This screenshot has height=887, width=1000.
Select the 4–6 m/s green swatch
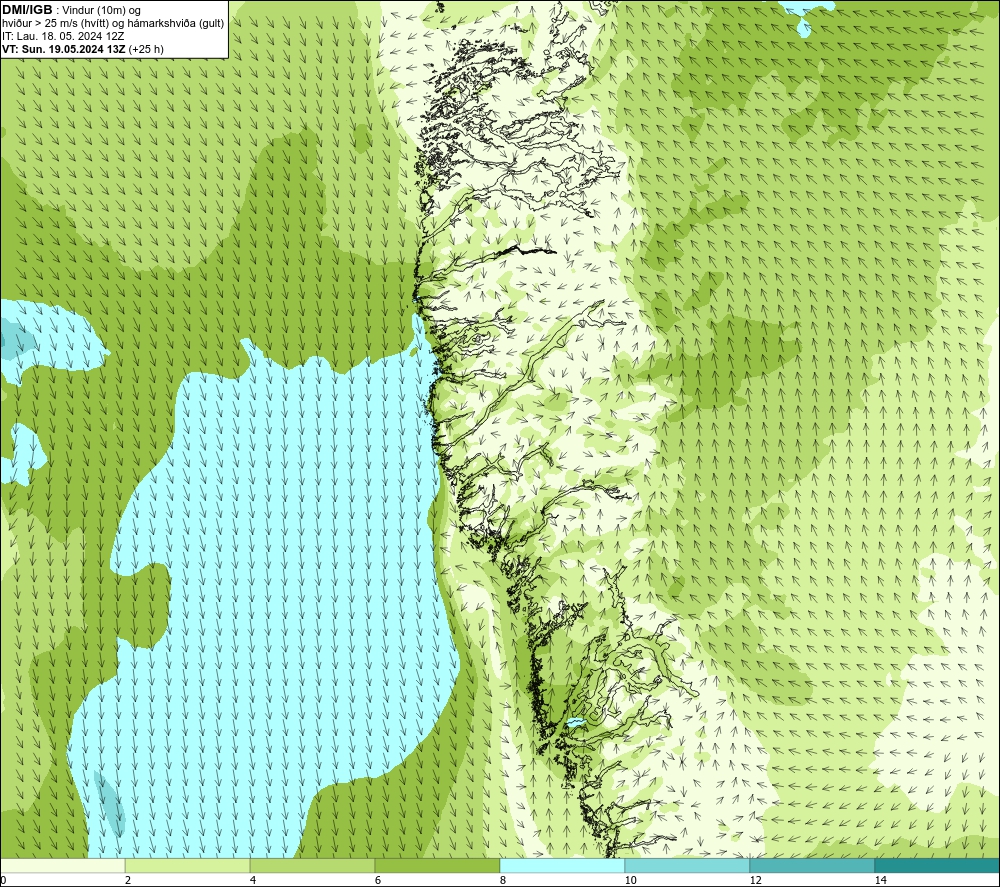(312, 865)
